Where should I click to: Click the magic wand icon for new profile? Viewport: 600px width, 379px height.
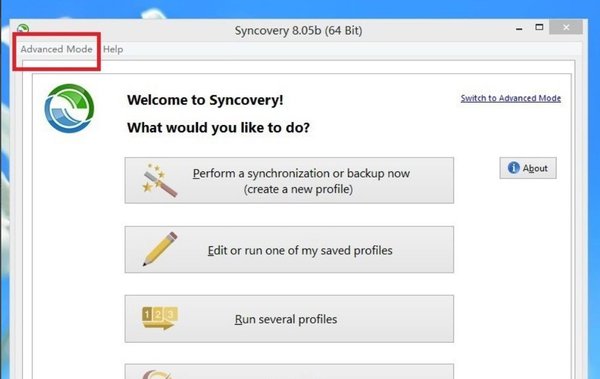click(x=159, y=180)
